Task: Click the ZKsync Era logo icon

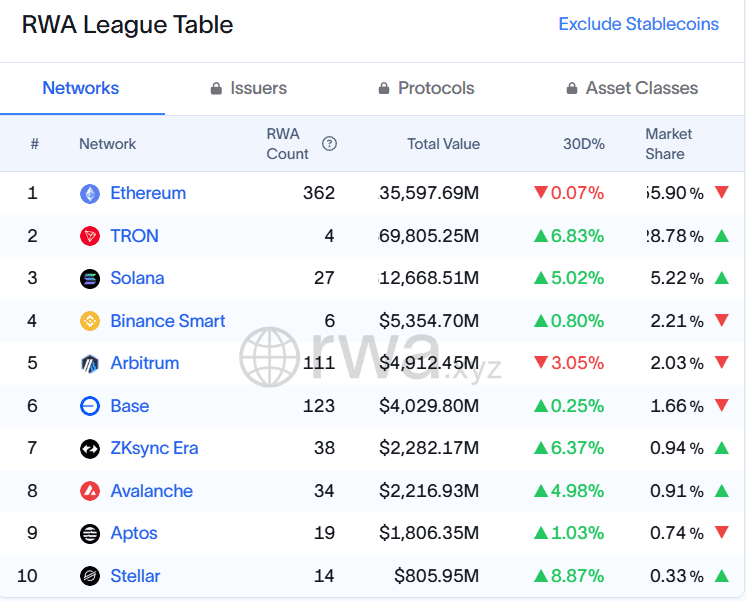Action: coord(89,448)
